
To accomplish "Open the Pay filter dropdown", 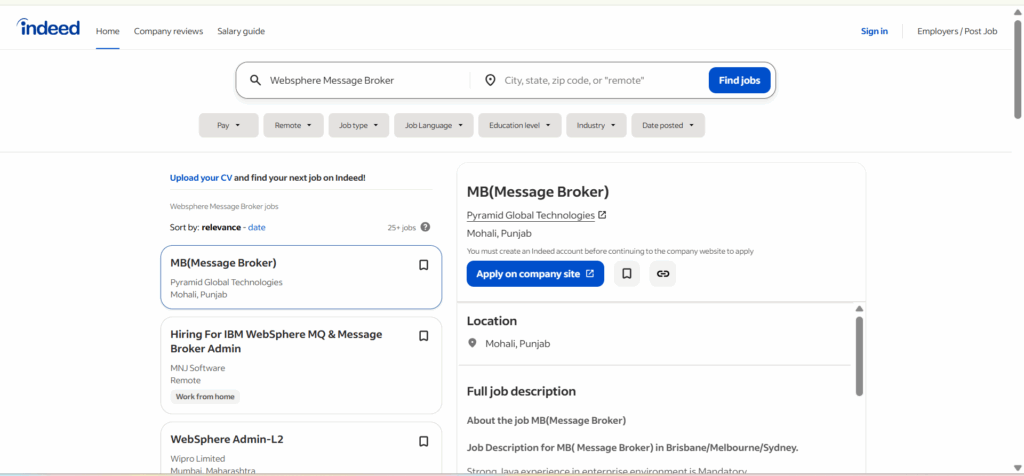I will (x=228, y=125).
